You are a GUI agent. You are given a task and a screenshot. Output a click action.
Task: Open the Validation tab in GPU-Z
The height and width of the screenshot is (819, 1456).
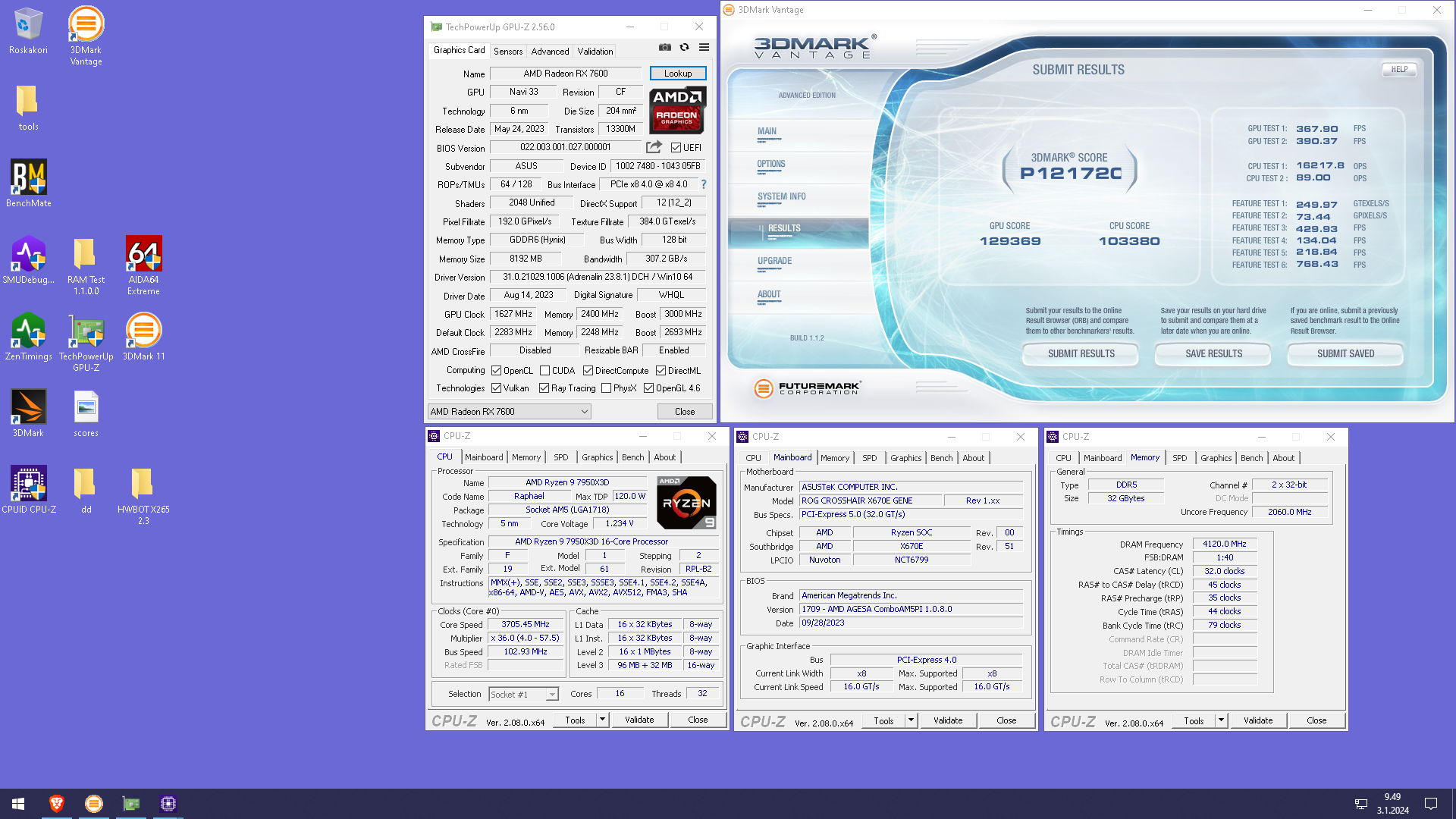coord(595,51)
